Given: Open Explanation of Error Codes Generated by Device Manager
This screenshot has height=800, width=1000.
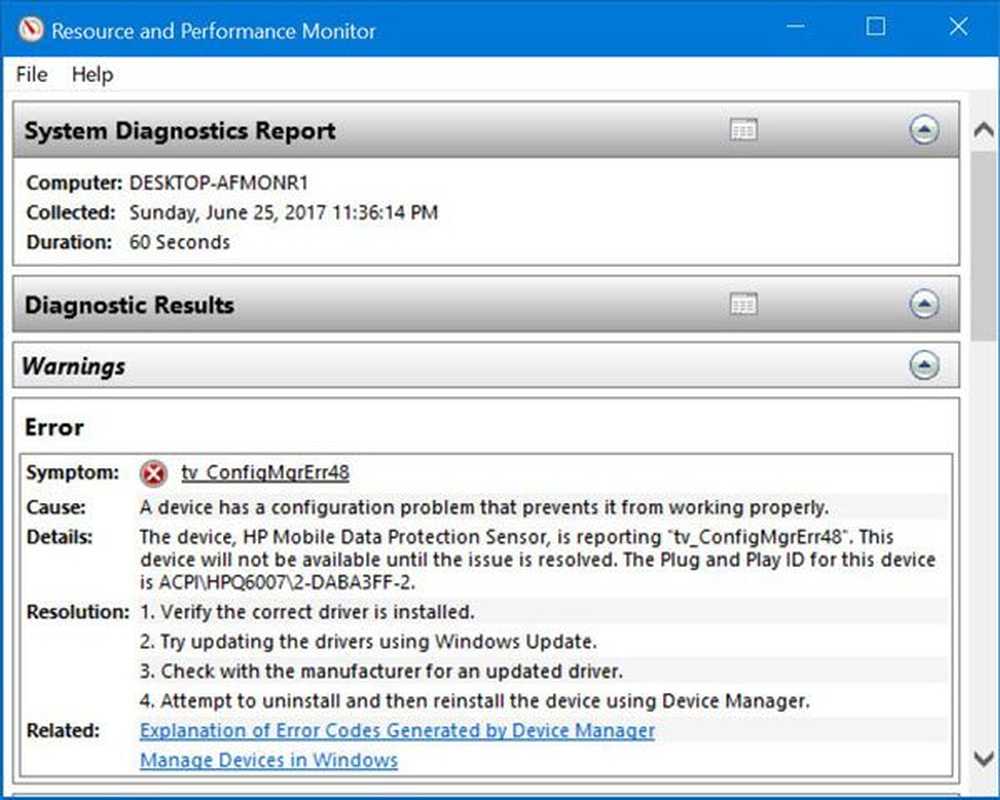Looking at the screenshot, I should click(397, 731).
